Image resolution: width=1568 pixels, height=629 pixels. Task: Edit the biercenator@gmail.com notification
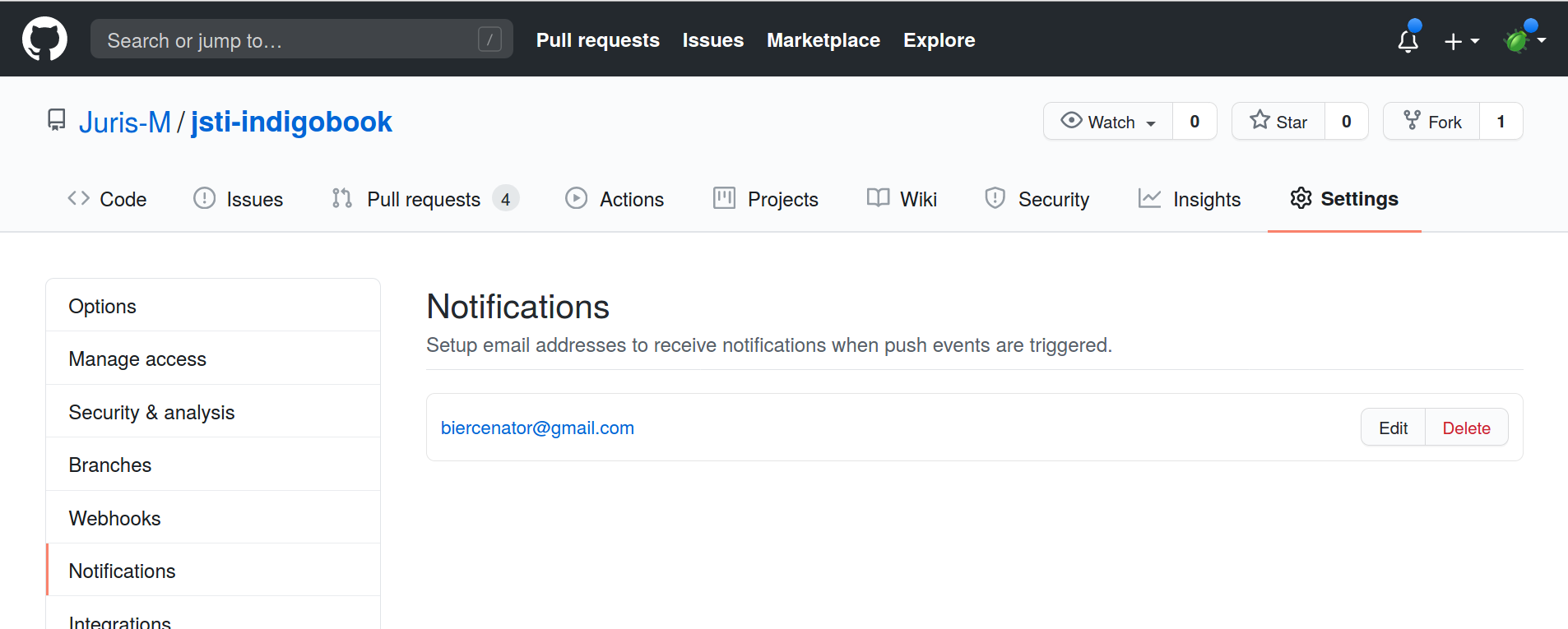coord(1393,428)
